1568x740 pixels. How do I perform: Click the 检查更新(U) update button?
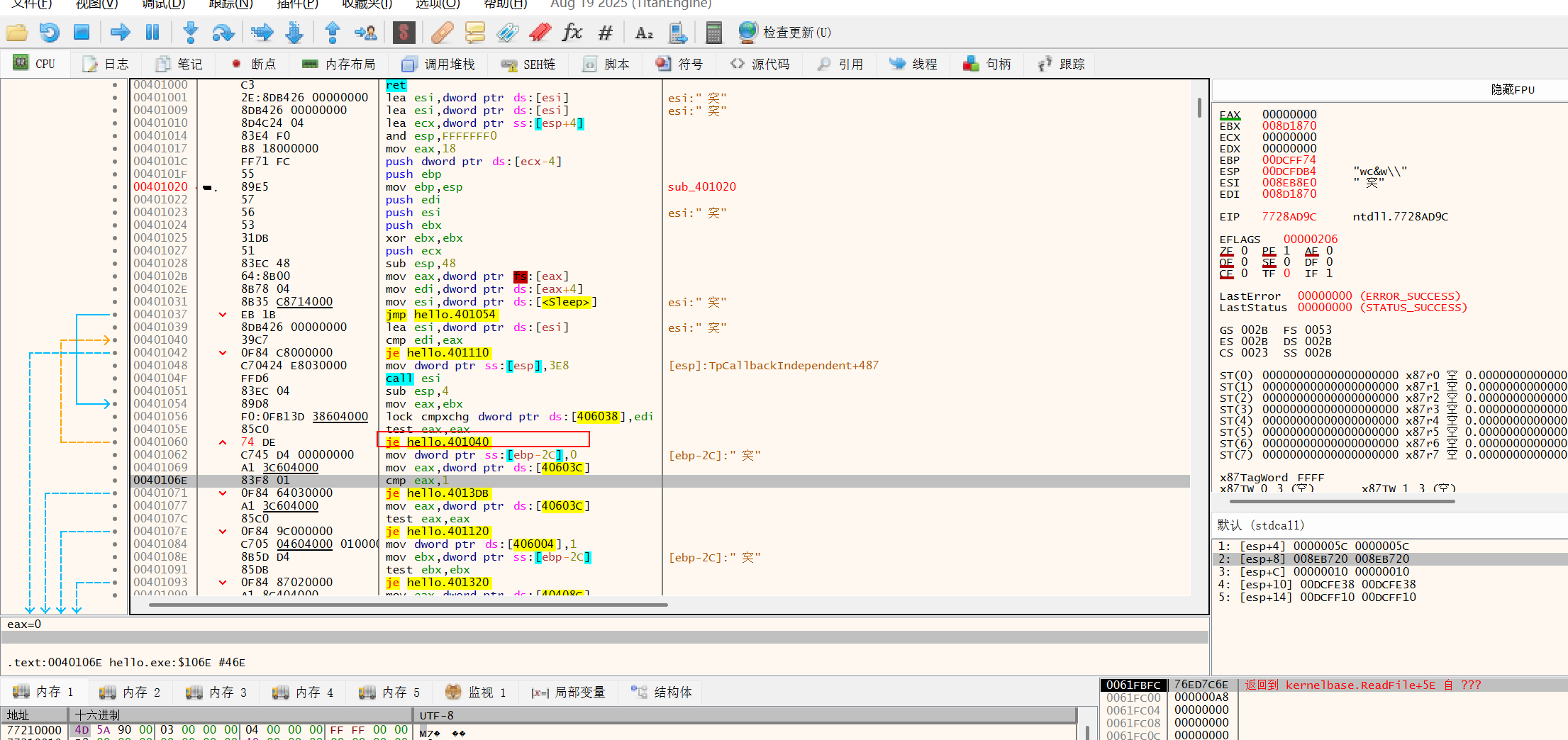(x=784, y=33)
